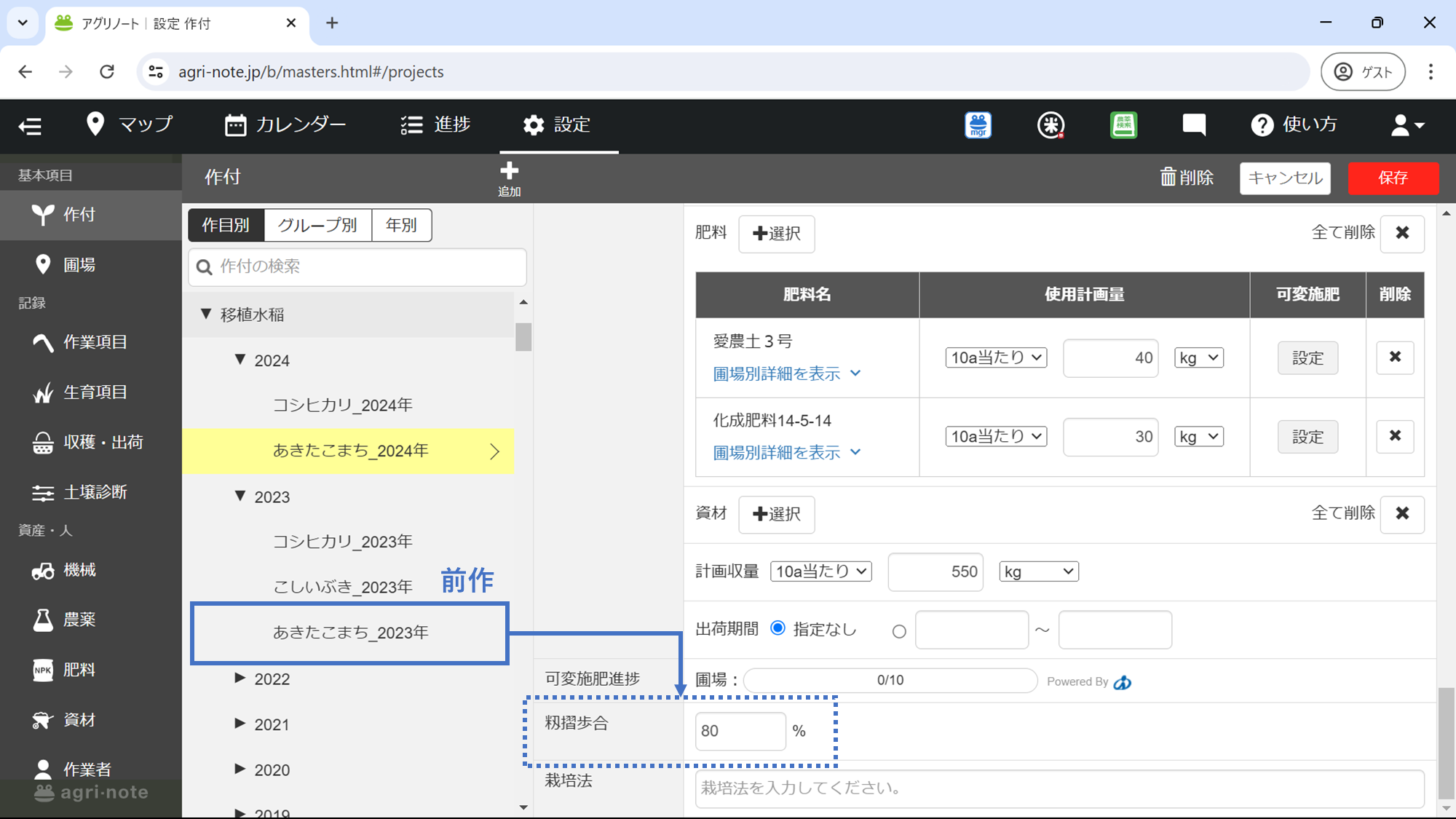Collapse sidebar with hamburger arrow icon
Viewport: 1456px width, 819px height.
tap(30, 126)
